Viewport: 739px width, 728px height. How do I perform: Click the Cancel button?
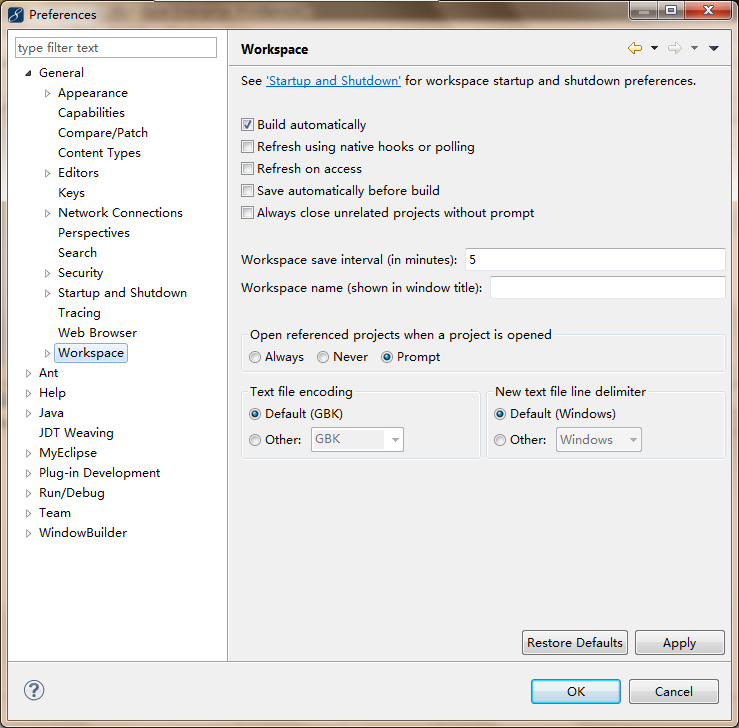tap(673, 692)
